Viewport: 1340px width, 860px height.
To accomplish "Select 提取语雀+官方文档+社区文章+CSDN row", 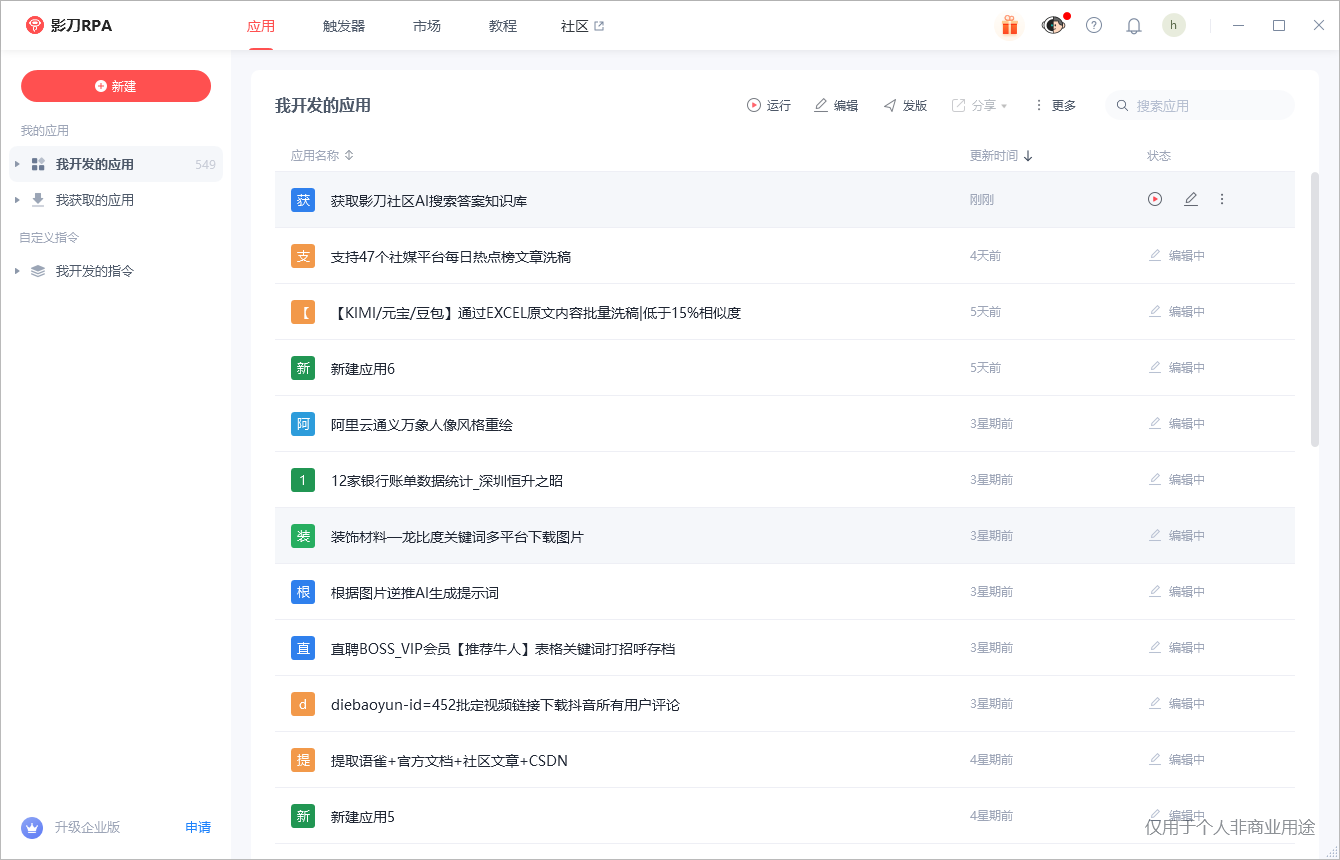I will point(785,760).
